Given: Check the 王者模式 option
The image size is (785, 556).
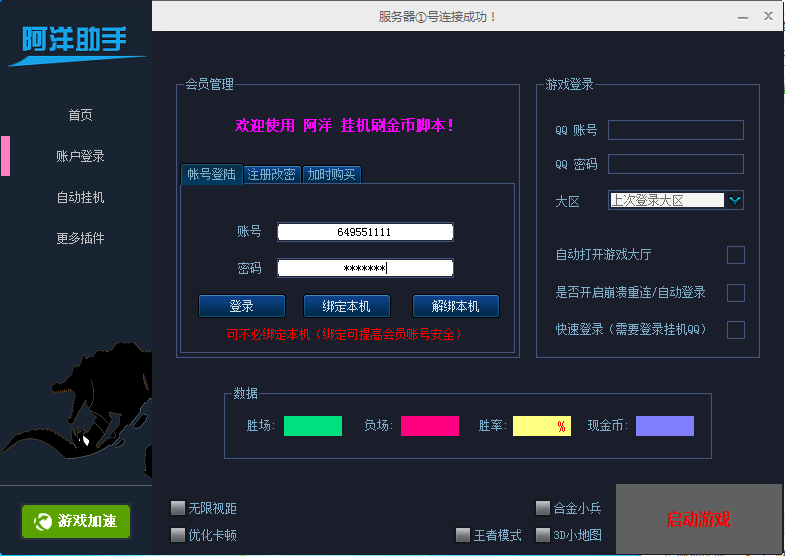Looking at the screenshot, I should pyautogui.click(x=463, y=534).
